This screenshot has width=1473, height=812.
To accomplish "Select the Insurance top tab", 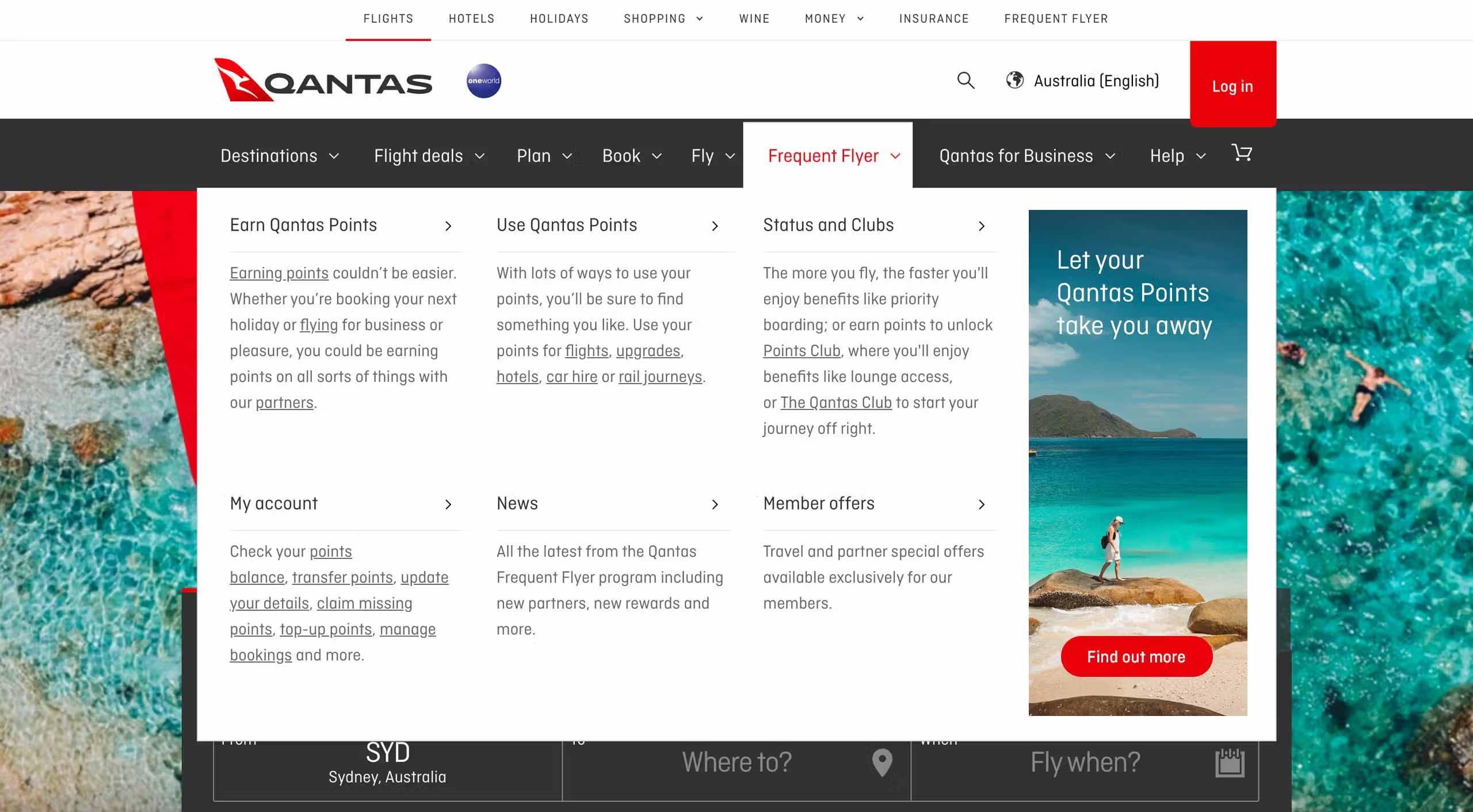I will point(934,18).
